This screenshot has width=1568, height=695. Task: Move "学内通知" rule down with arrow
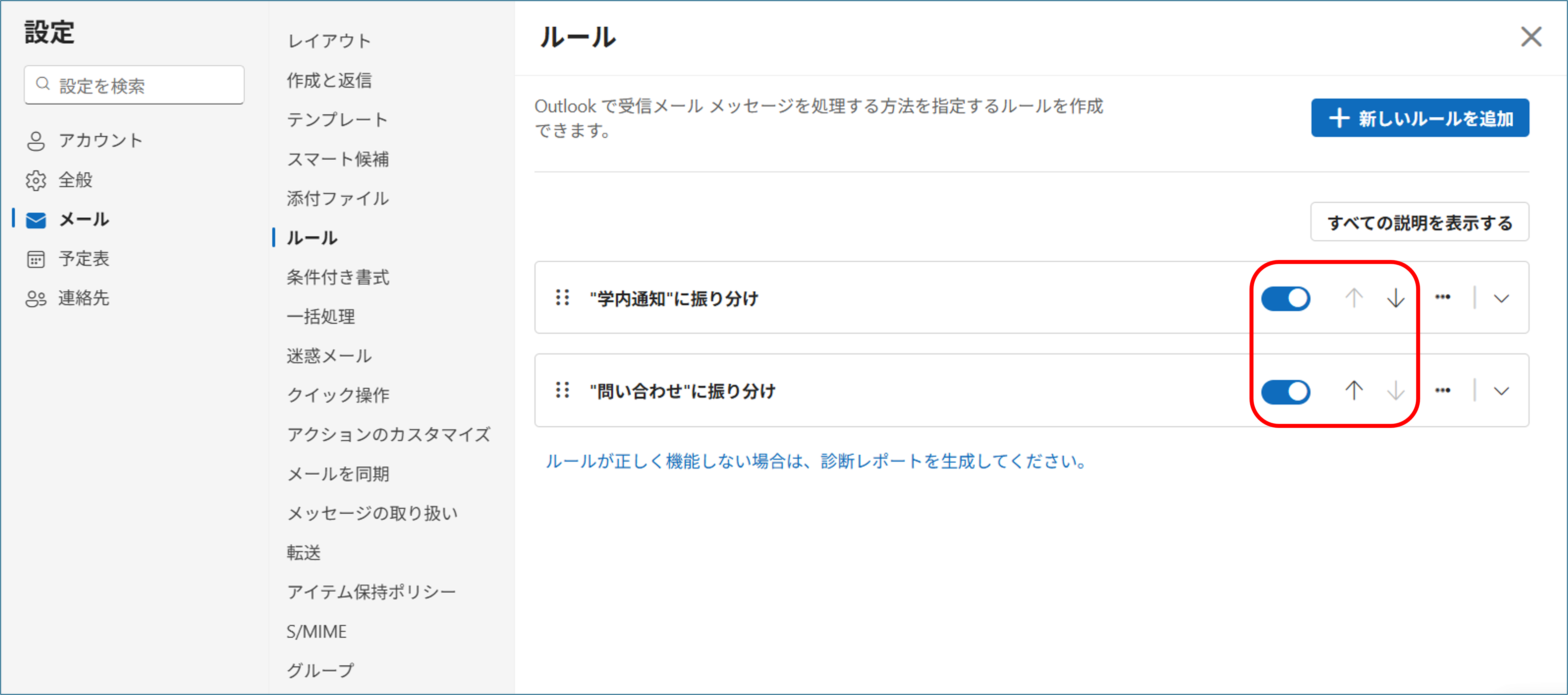(1395, 298)
